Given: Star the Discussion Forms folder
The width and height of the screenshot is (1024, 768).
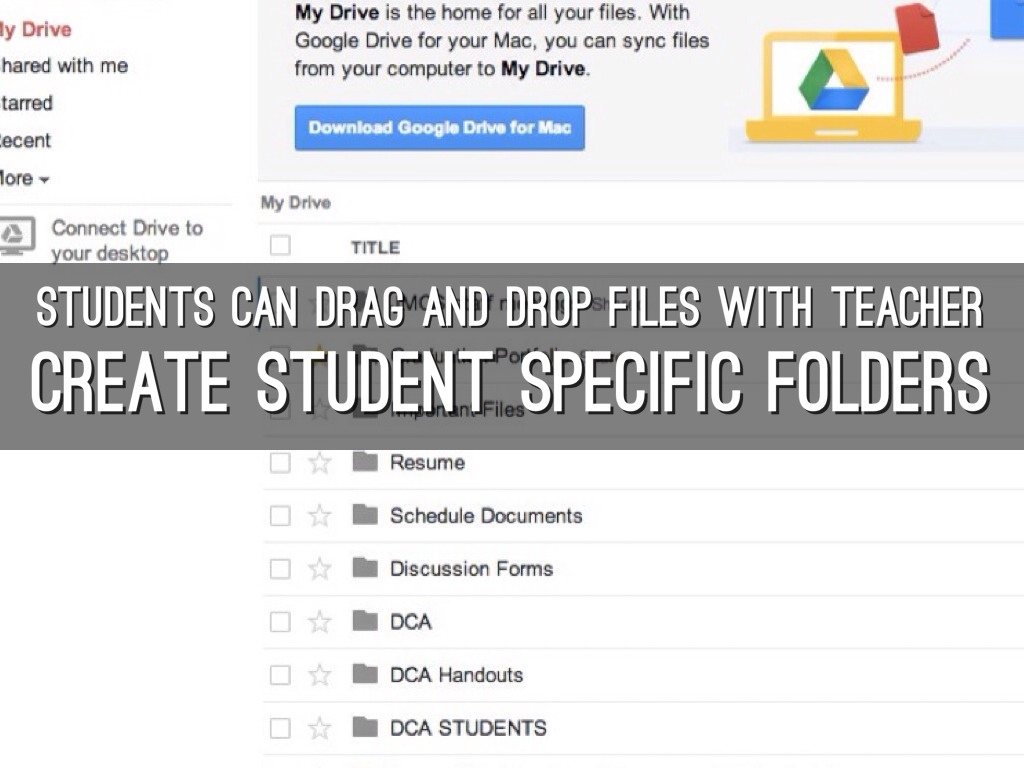Looking at the screenshot, I should click(319, 568).
